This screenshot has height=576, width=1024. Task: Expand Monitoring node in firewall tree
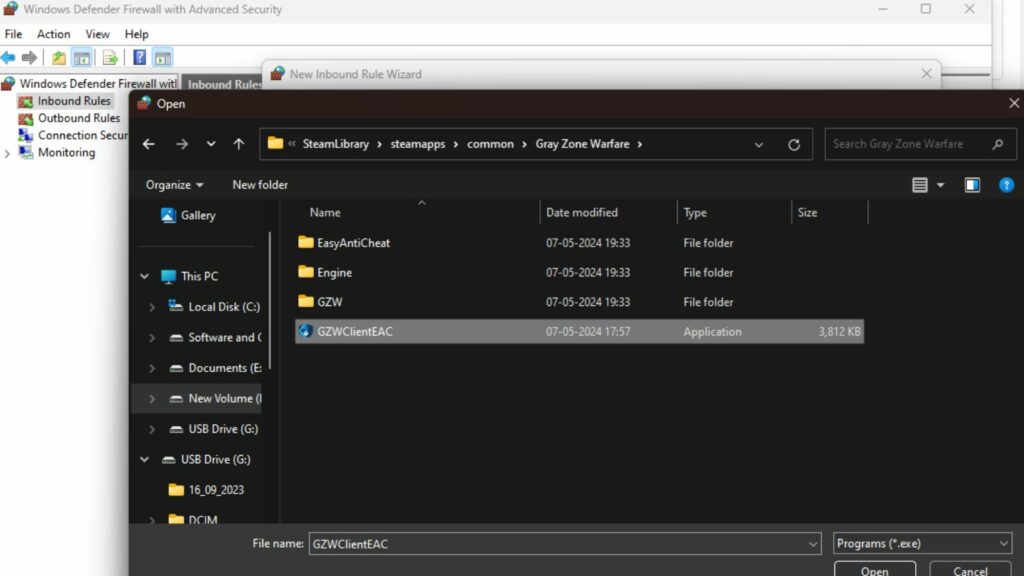(7, 153)
